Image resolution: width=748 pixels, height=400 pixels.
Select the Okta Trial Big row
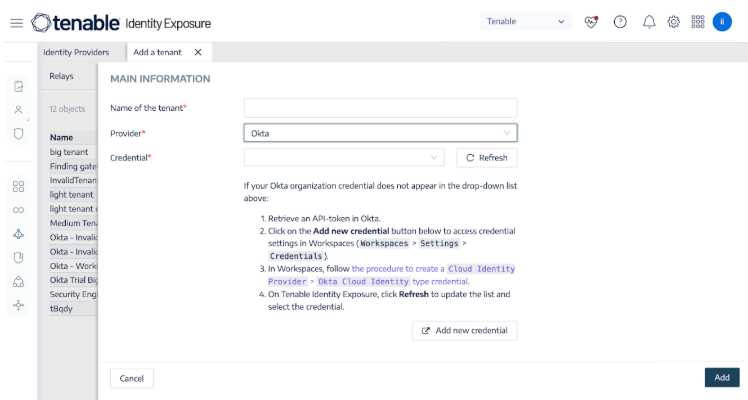point(73,280)
